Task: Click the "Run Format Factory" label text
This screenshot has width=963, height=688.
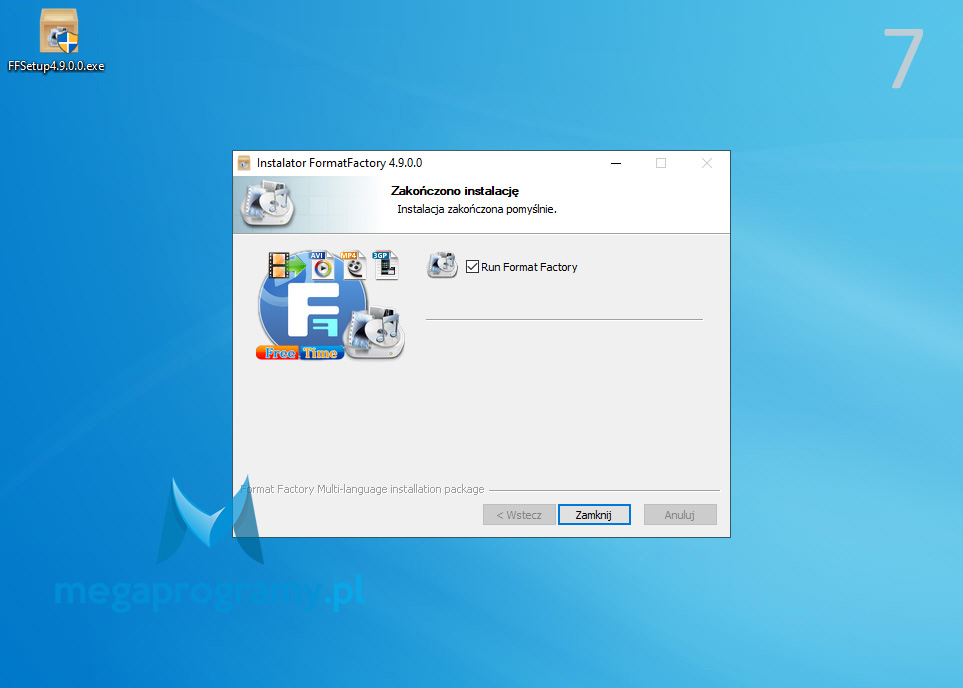Action: (x=529, y=267)
